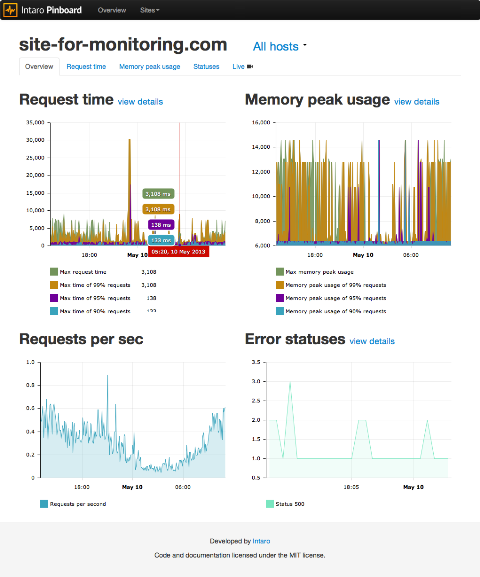480x577 pixels.
Task: Click the Requests per second legend label
Action: 78,504
